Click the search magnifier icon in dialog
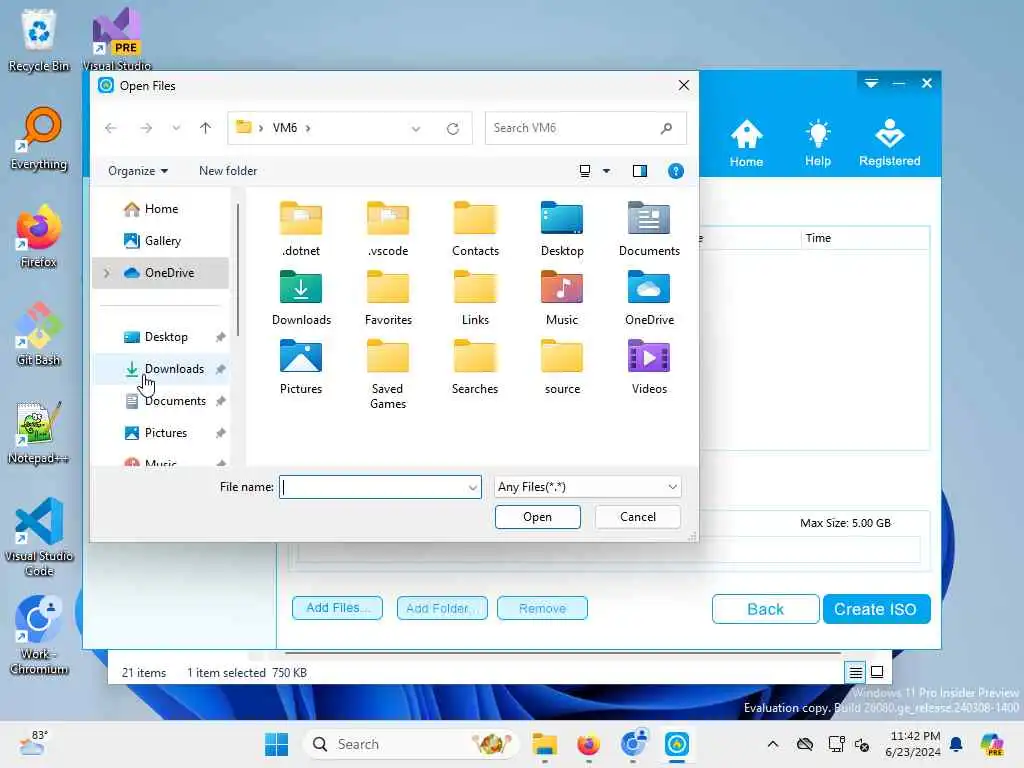The image size is (1024, 768). 666,128
